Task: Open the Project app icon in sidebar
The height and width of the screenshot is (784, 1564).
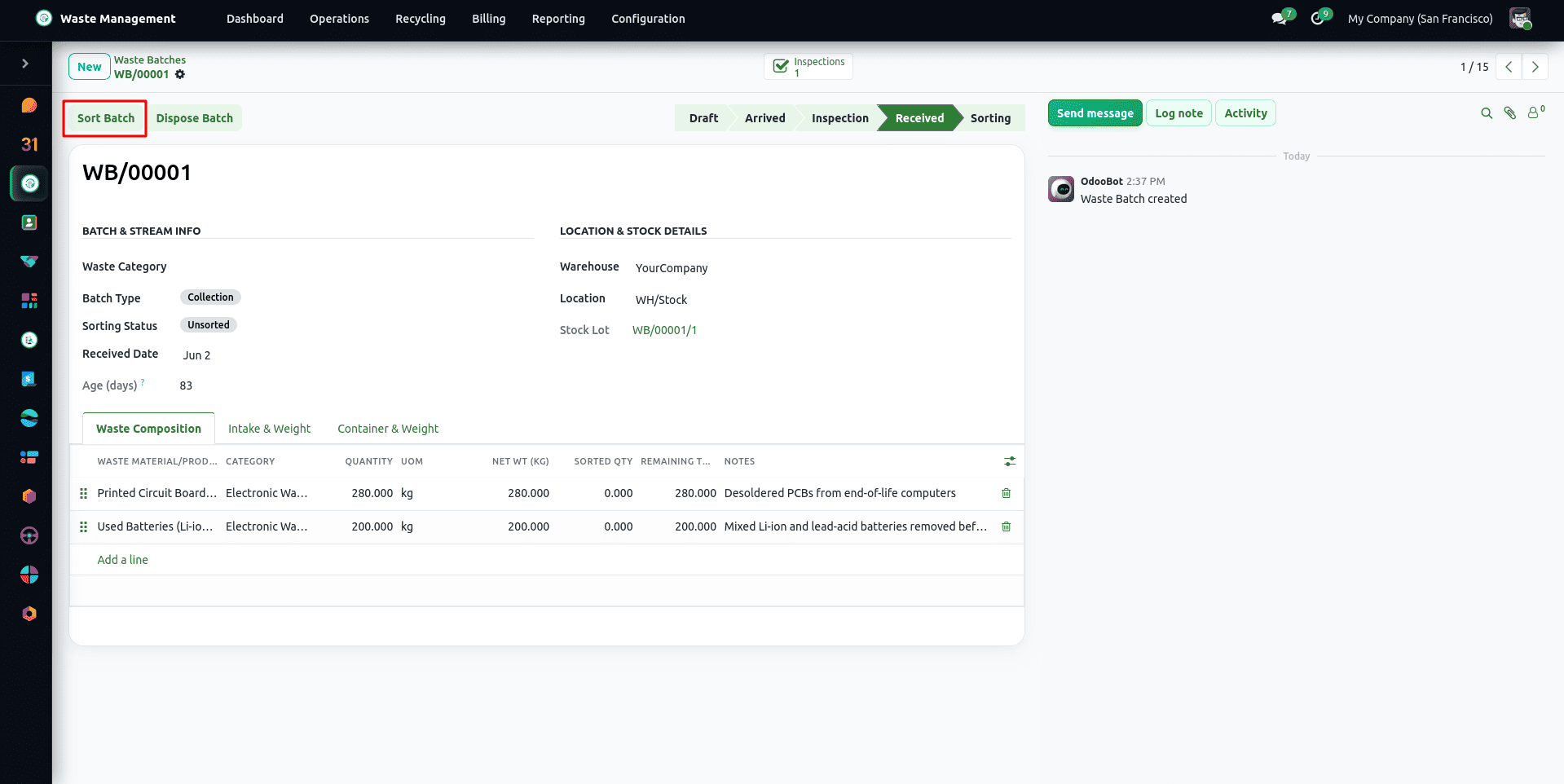Action: [x=29, y=457]
